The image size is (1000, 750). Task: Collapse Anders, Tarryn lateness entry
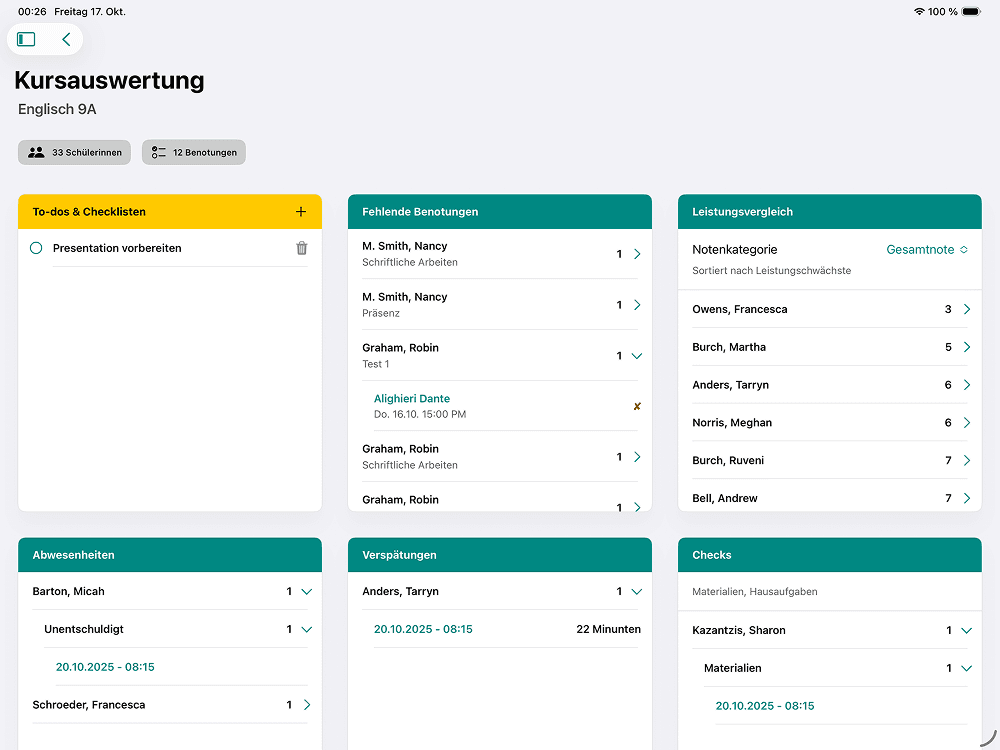(637, 592)
